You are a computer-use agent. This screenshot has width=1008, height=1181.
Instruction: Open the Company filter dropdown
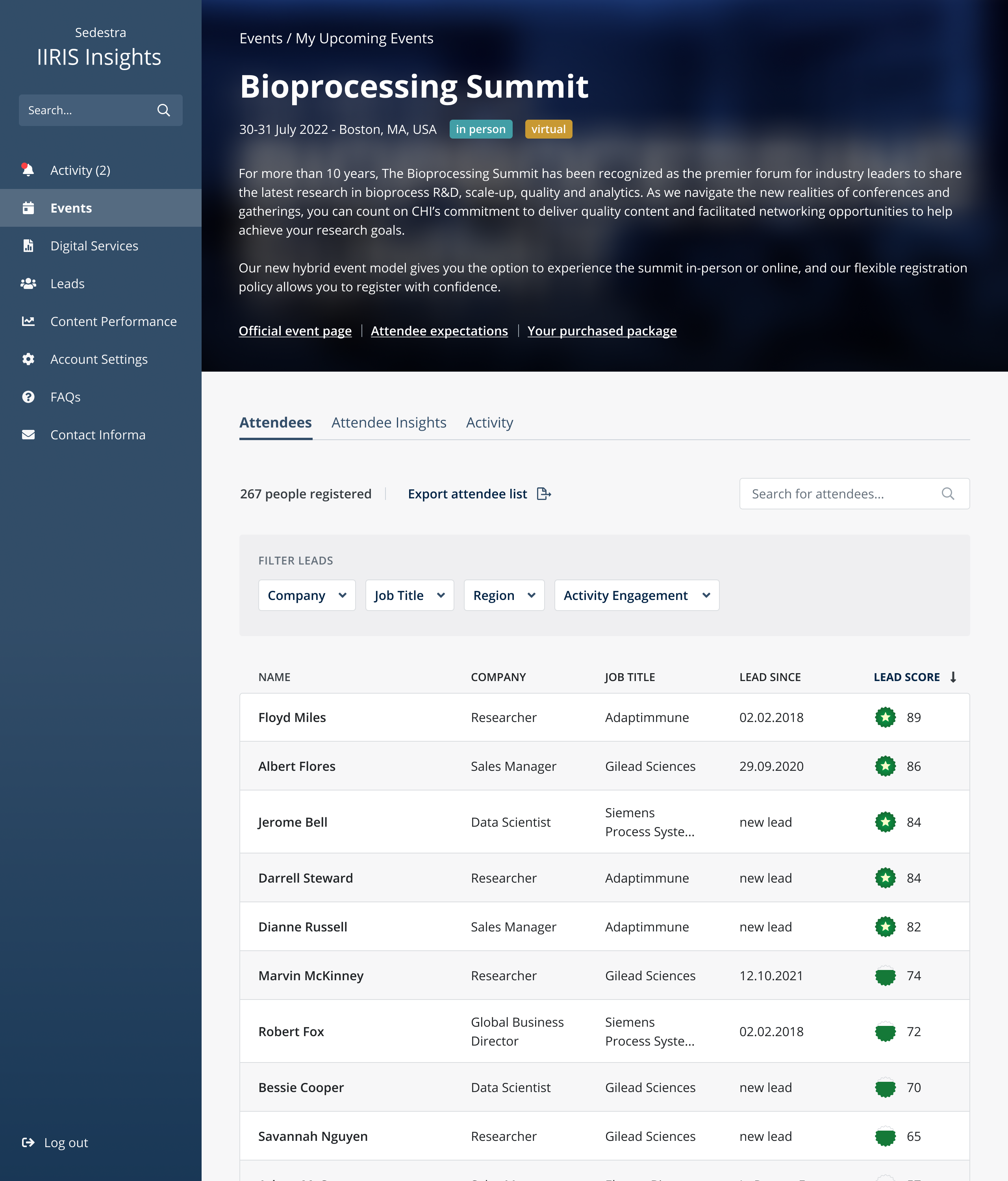click(x=307, y=595)
